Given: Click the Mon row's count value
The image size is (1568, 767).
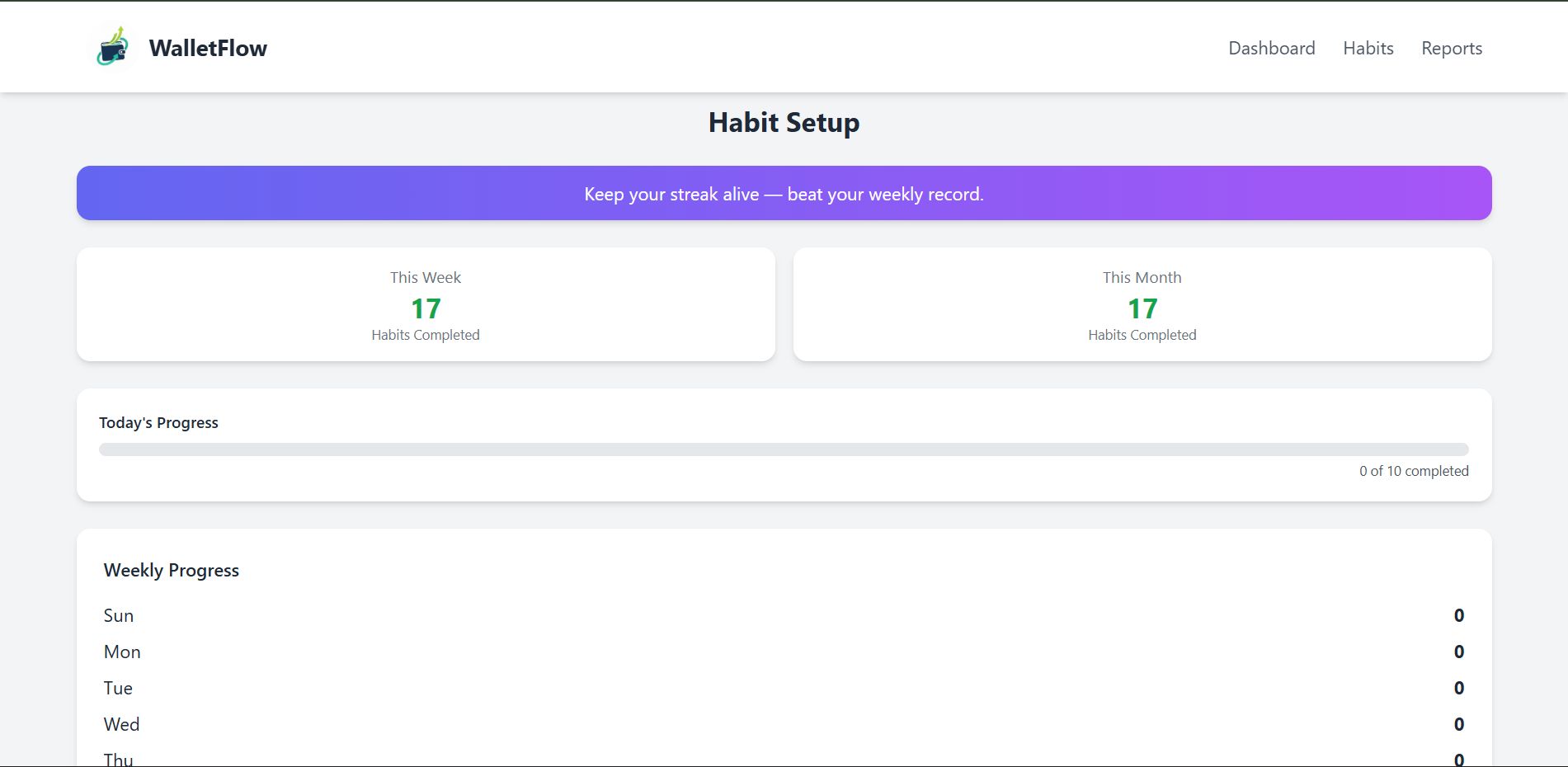Looking at the screenshot, I should click(1458, 652).
